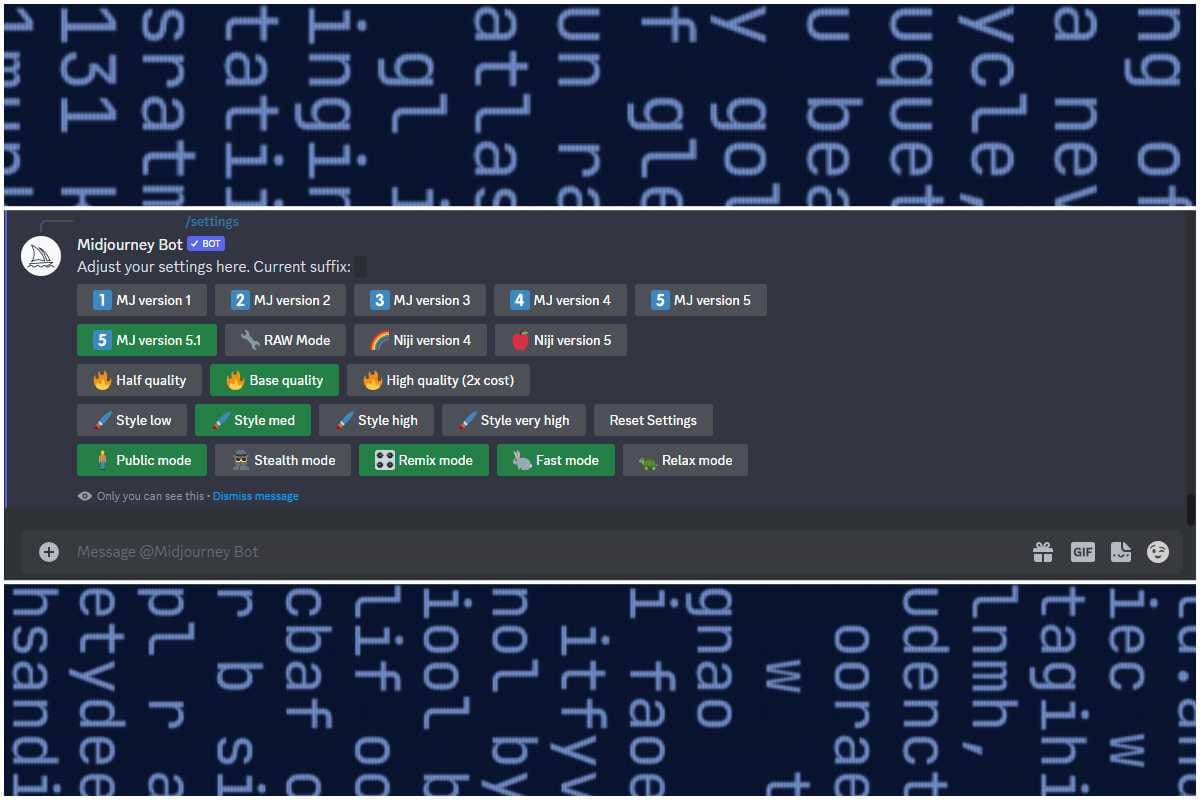Switch to Fast mode

[x=556, y=460]
